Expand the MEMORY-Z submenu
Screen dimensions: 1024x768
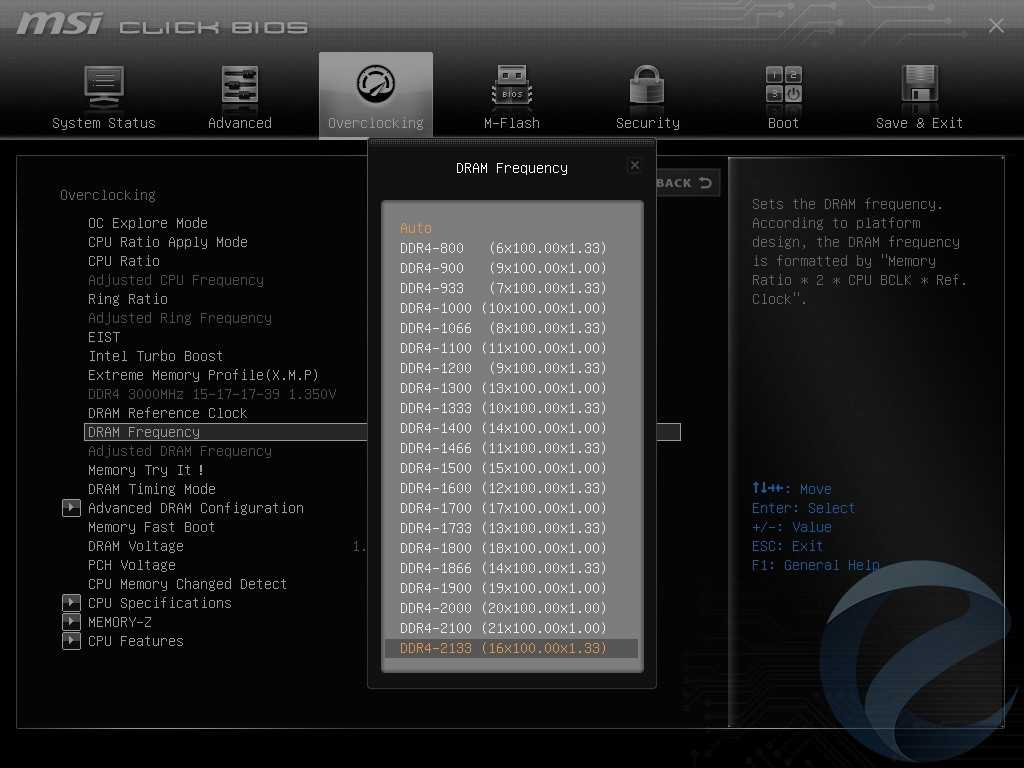pos(71,622)
